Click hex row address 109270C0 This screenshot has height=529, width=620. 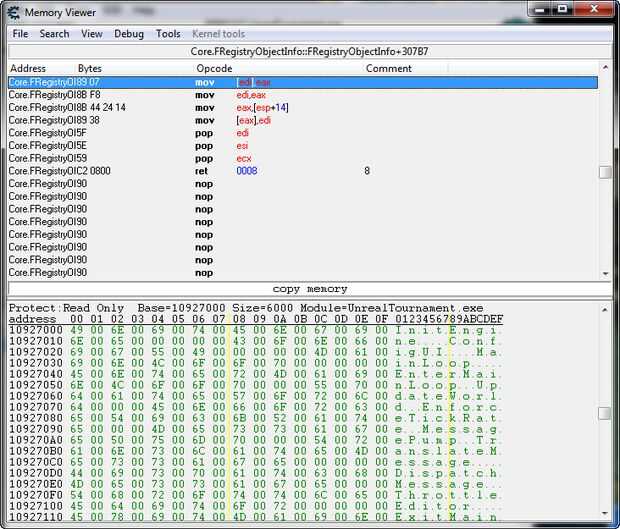tap(36, 462)
